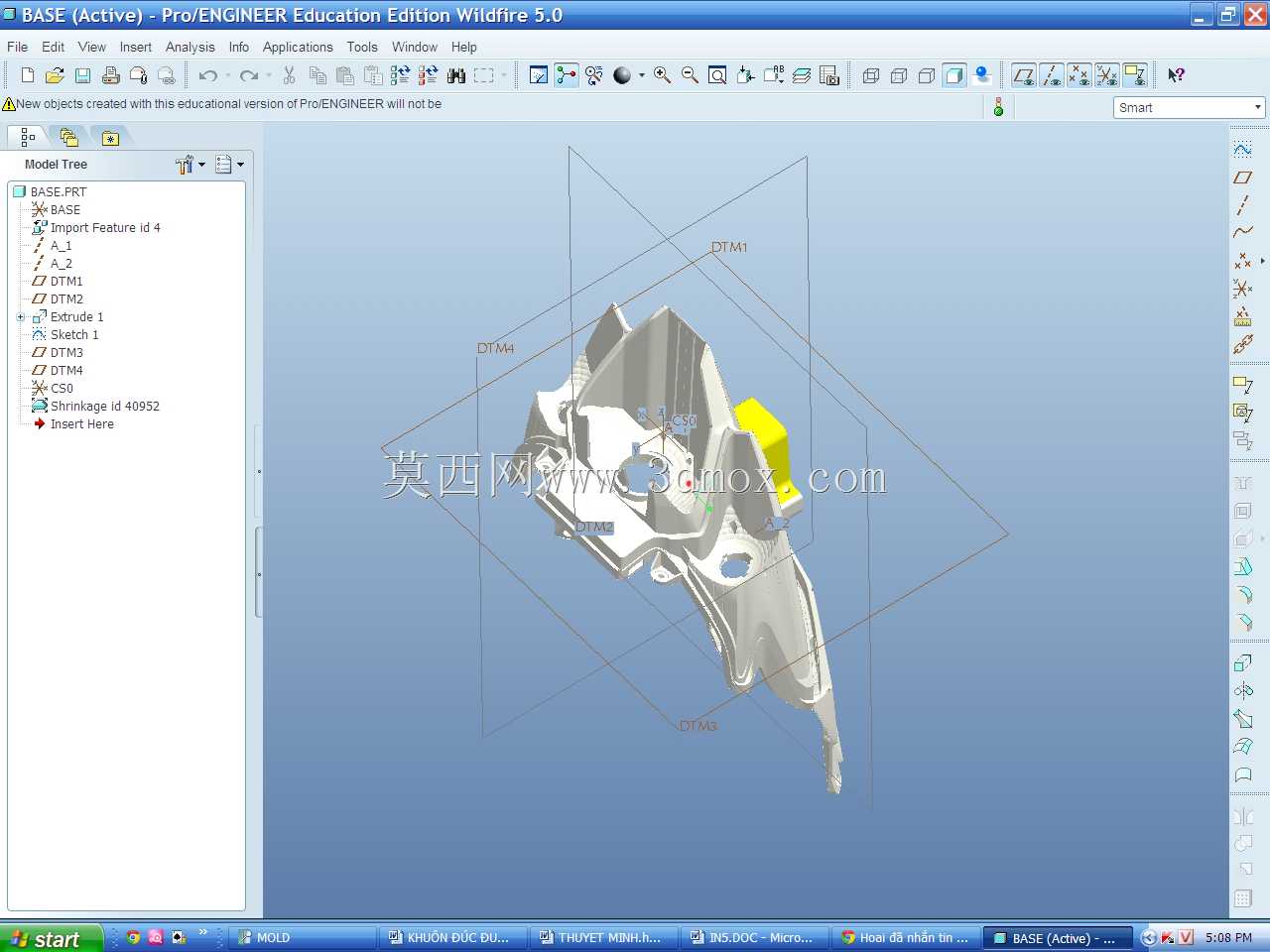Save the active BASE part
1270x952 pixels.
tap(83, 75)
